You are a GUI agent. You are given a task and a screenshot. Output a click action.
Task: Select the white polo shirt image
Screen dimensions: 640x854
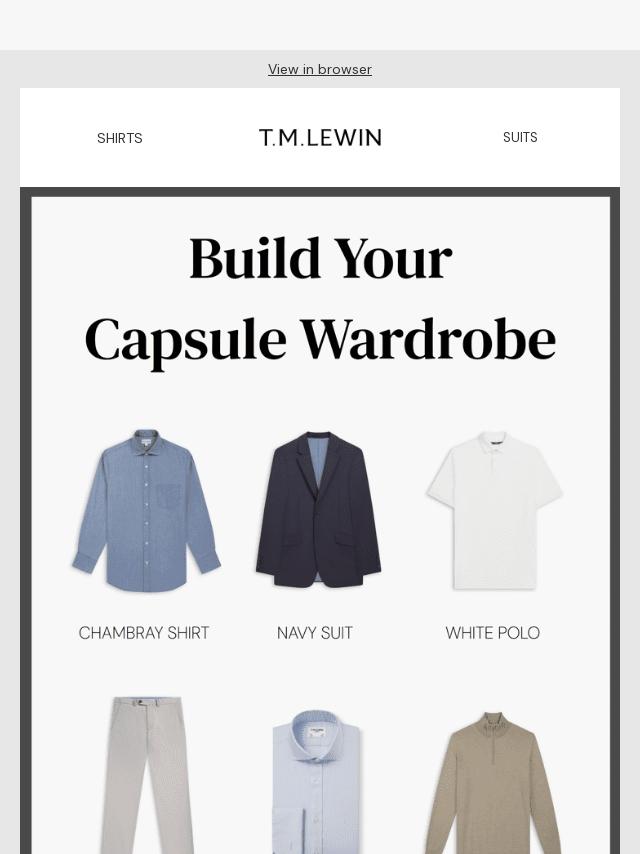[494, 510]
